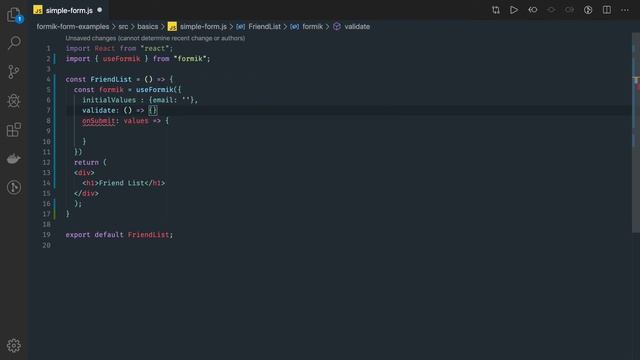Click unsaved dot on simple-form.js tab
Image resolution: width=640 pixels, height=360 pixels.
(x=100, y=10)
